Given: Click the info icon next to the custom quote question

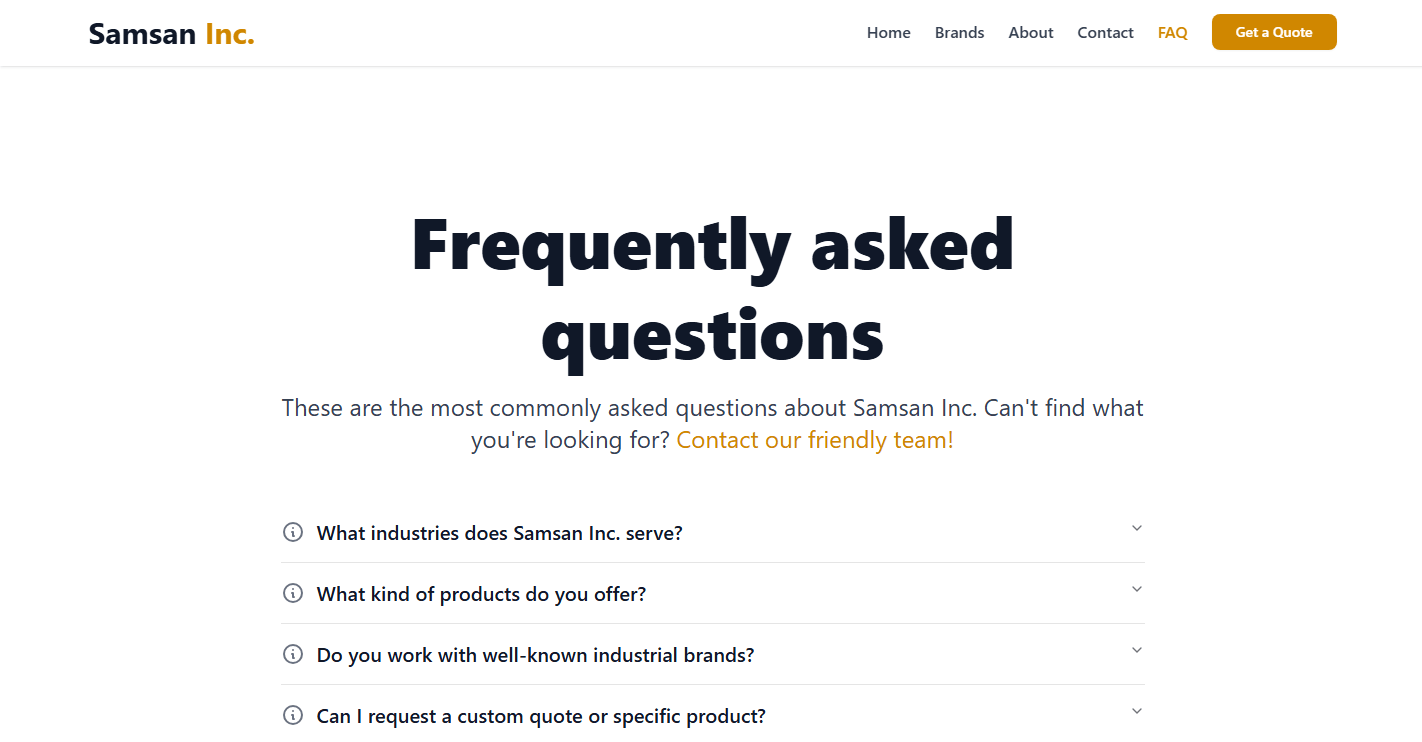Looking at the screenshot, I should click(x=293, y=715).
